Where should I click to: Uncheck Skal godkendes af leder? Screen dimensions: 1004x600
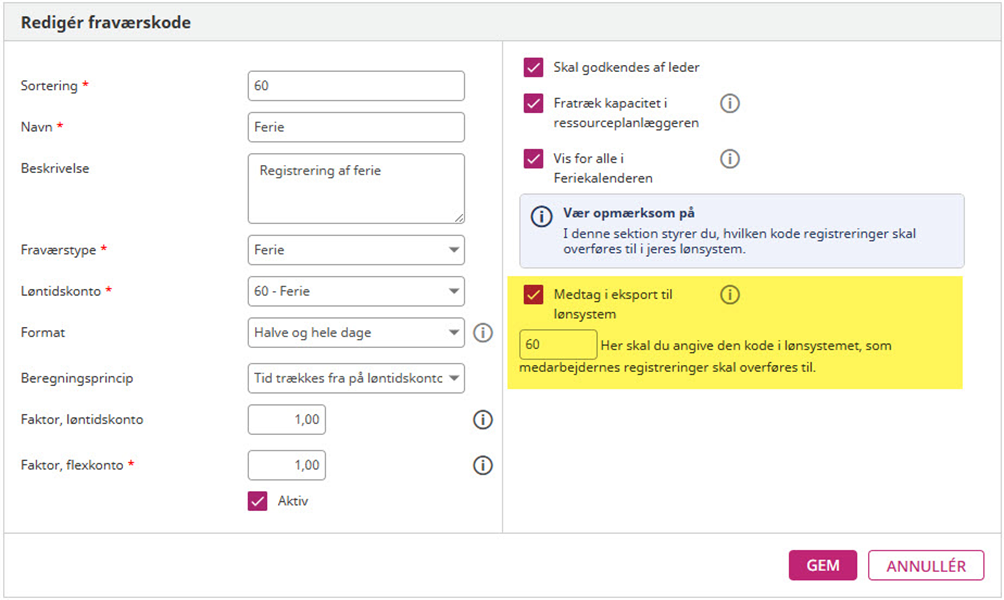[533, 68]
